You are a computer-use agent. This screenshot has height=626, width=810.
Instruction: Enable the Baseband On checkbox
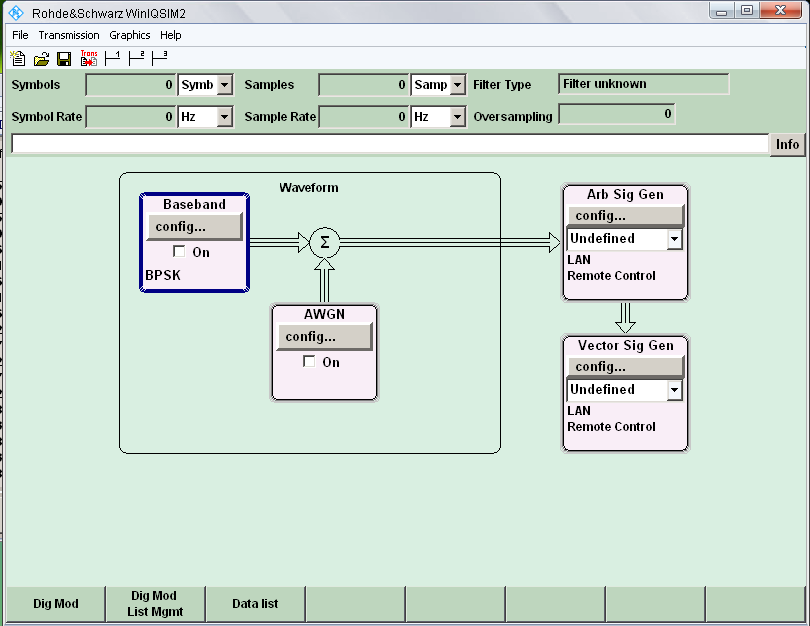[180, 252]
